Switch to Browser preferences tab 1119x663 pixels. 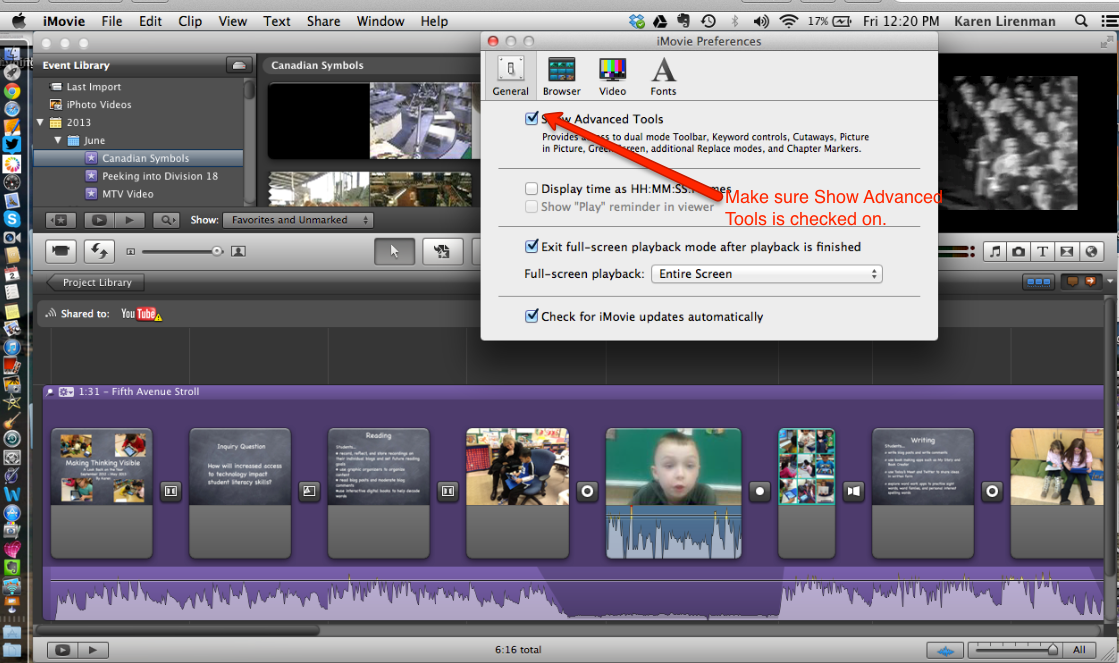562,76
